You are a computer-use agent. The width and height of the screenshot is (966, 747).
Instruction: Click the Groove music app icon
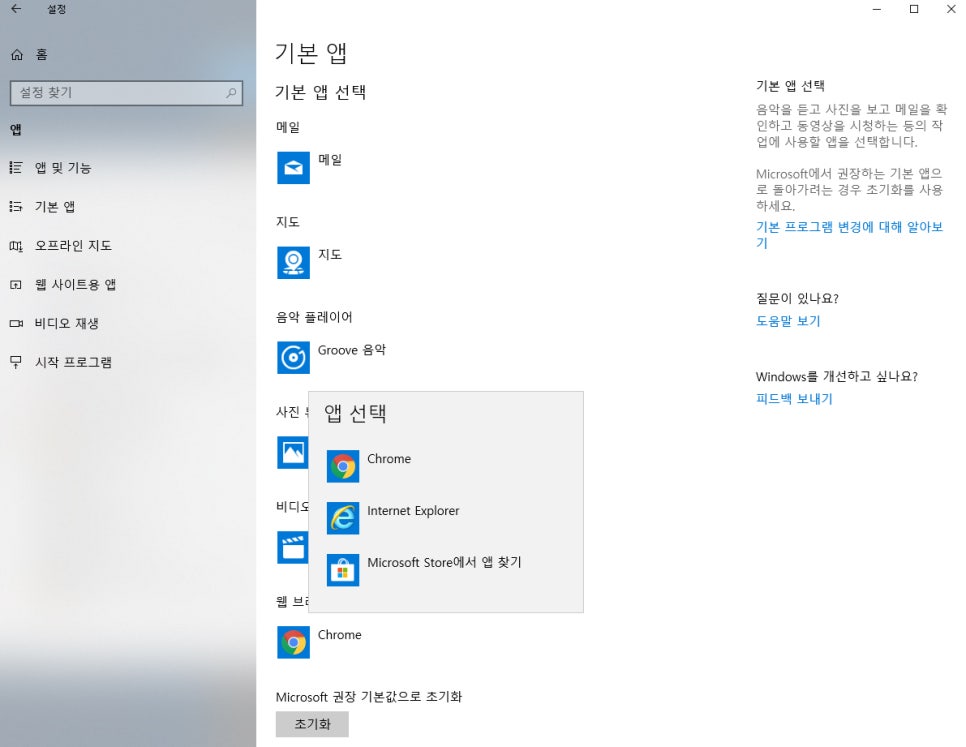click(293, 357)
